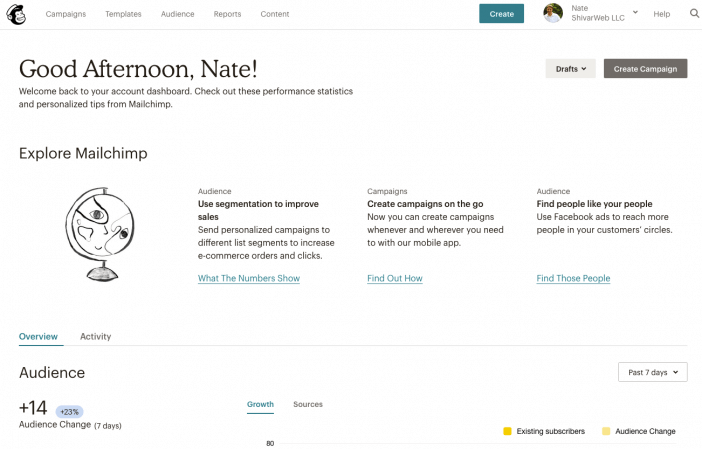702x449 pixels.
Task: Expand the Drafts dropdown
Action: click(570, 68)
